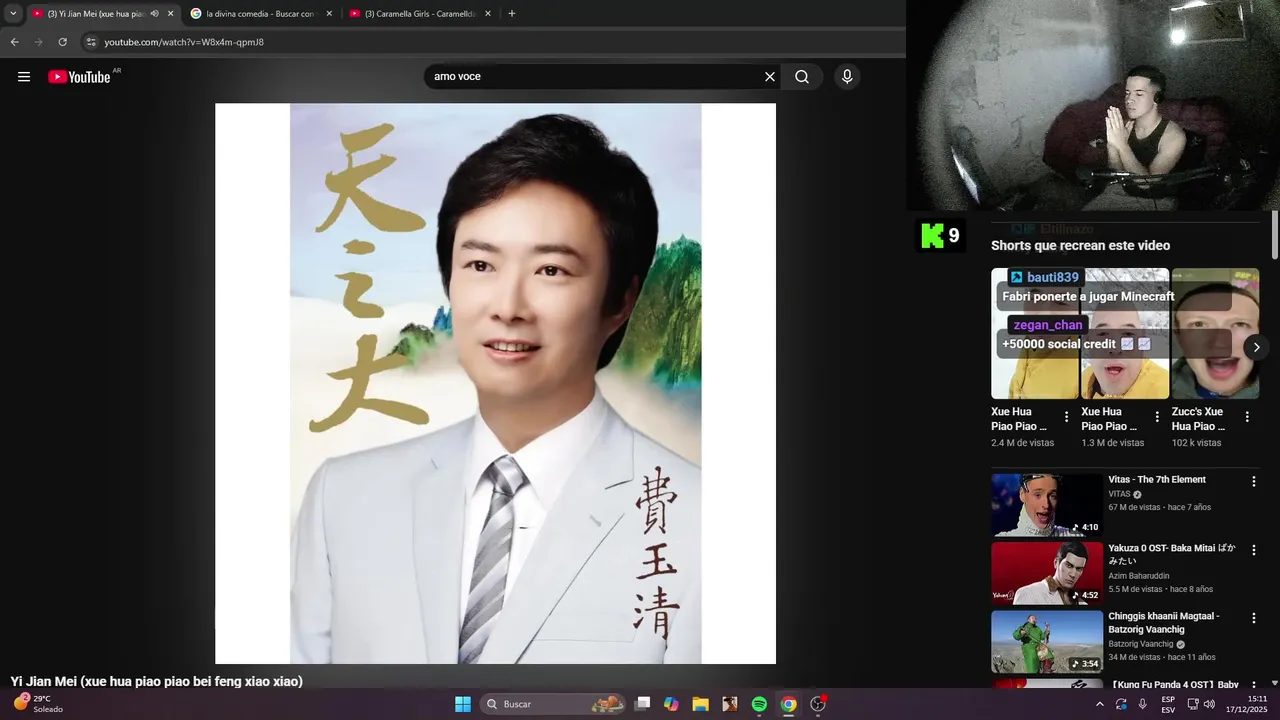Open the OBS icon in the taskbar
Screen dimensions: 1280x720
click(x=818, y=704)
